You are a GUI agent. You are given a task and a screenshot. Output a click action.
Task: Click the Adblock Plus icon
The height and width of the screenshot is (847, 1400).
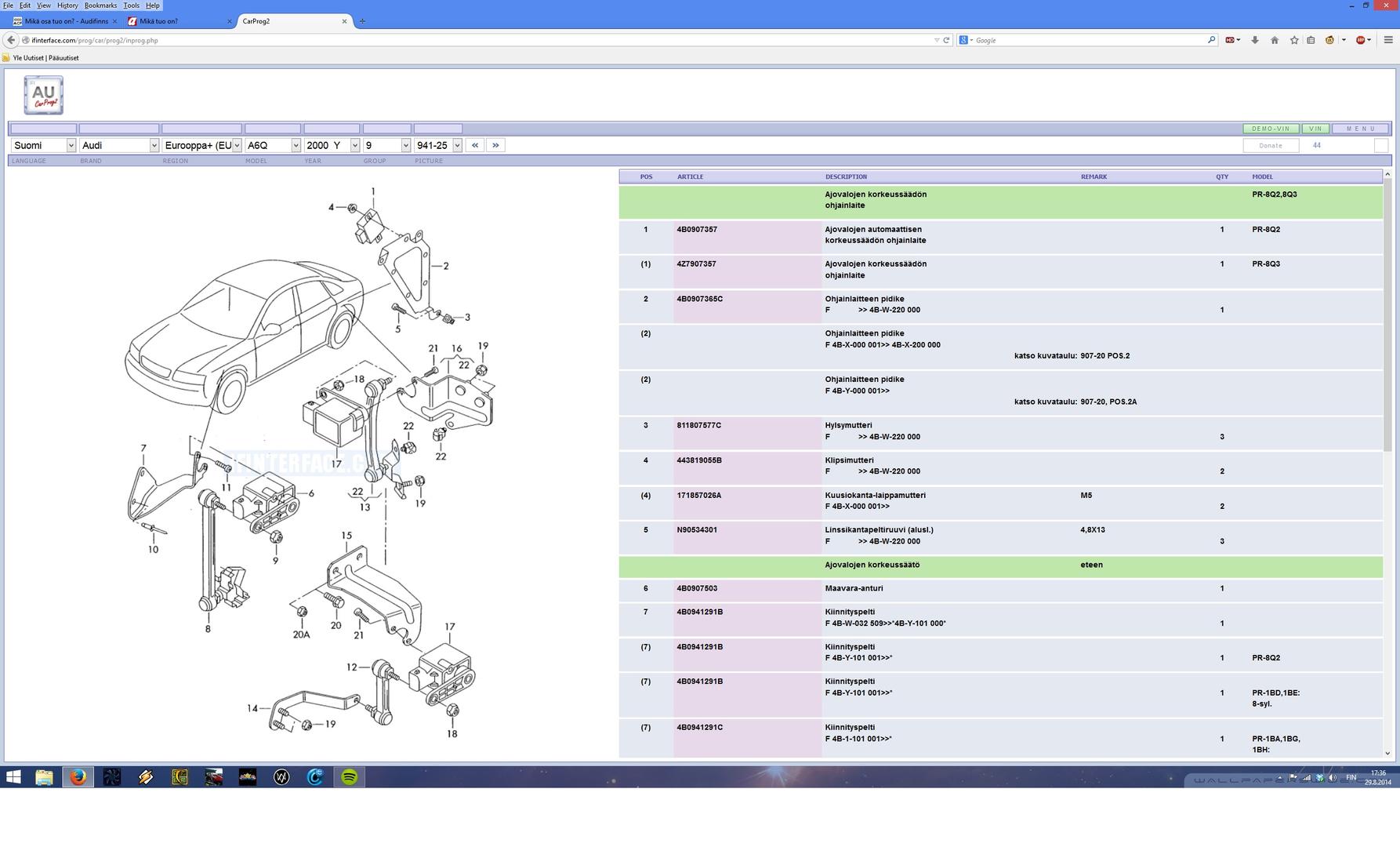pos(1361,40)
